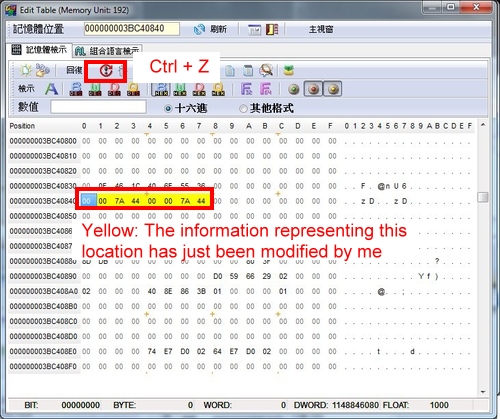This screenshot has width=500, height=419.
Task: Switch to the 記憶體檢示 memory view tab
Action: click(x=39, y=50)
